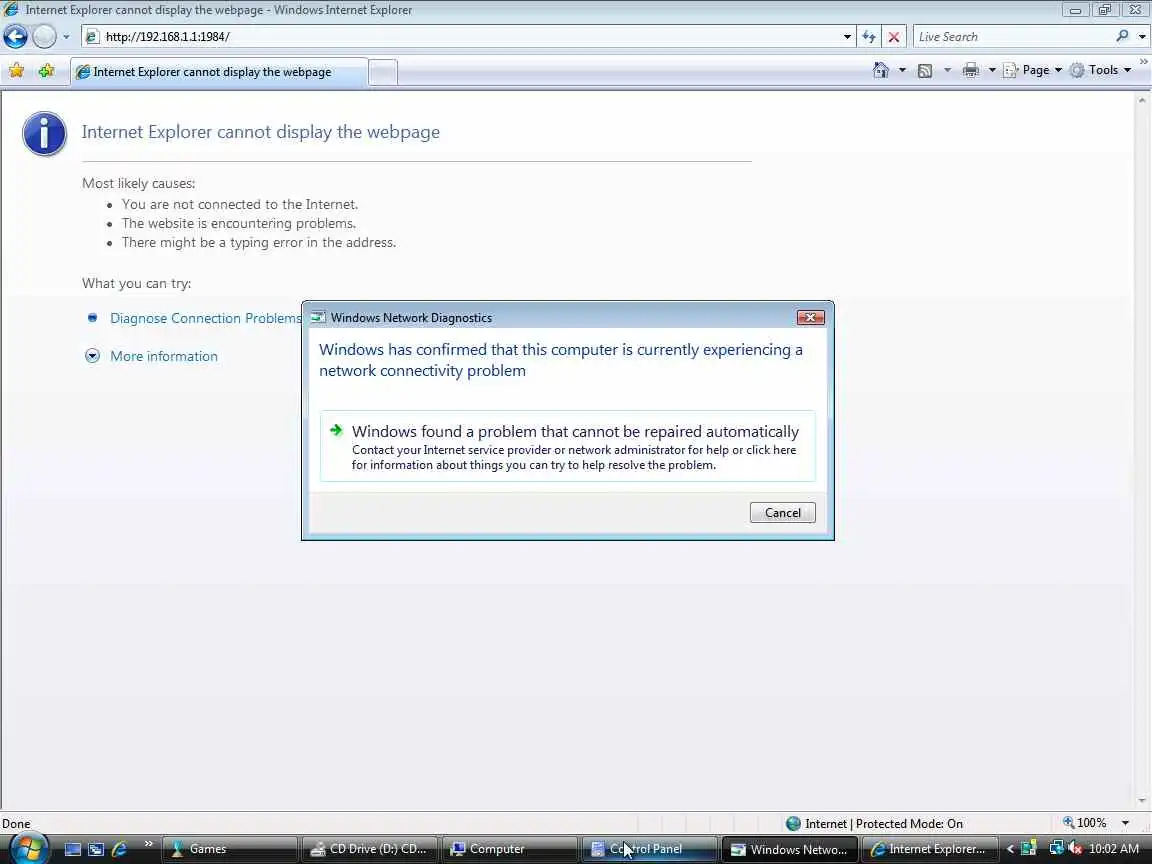
Task: Click Cancel in Windows Network Diagnostics
Action: pos(782,513)
